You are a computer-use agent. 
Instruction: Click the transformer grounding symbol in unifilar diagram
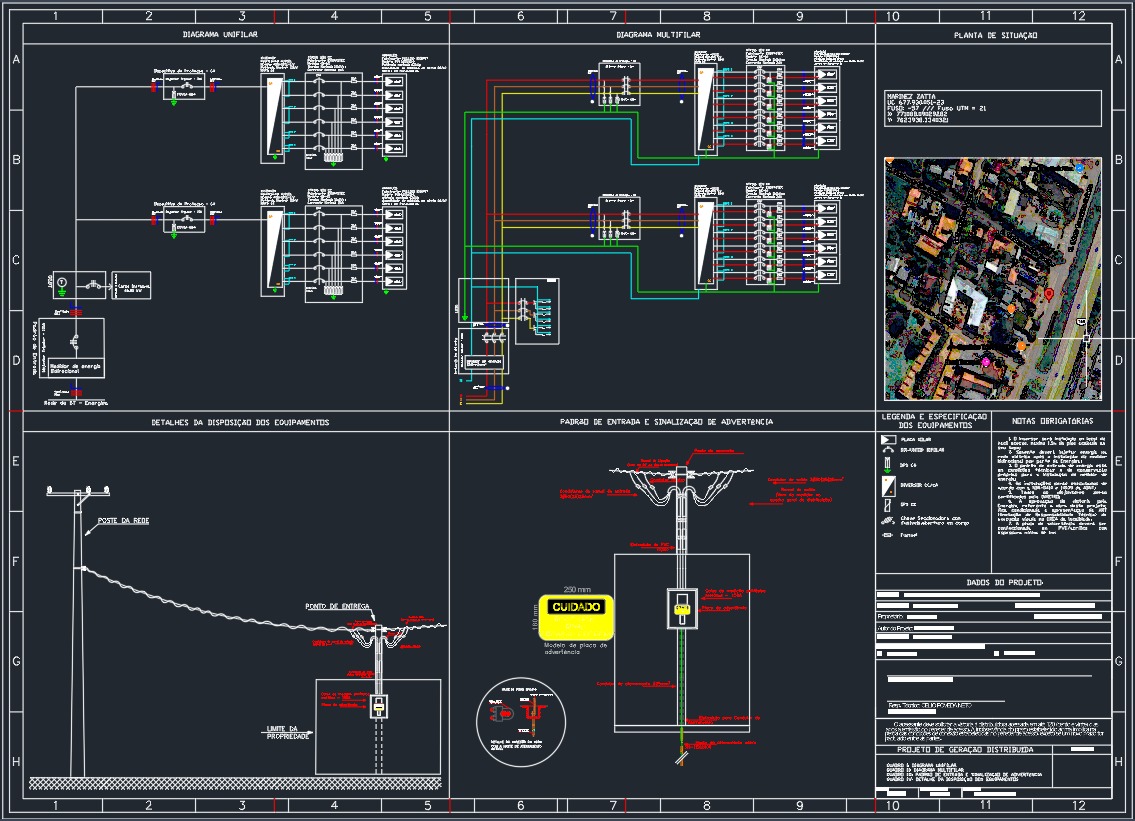click(62, 286)
